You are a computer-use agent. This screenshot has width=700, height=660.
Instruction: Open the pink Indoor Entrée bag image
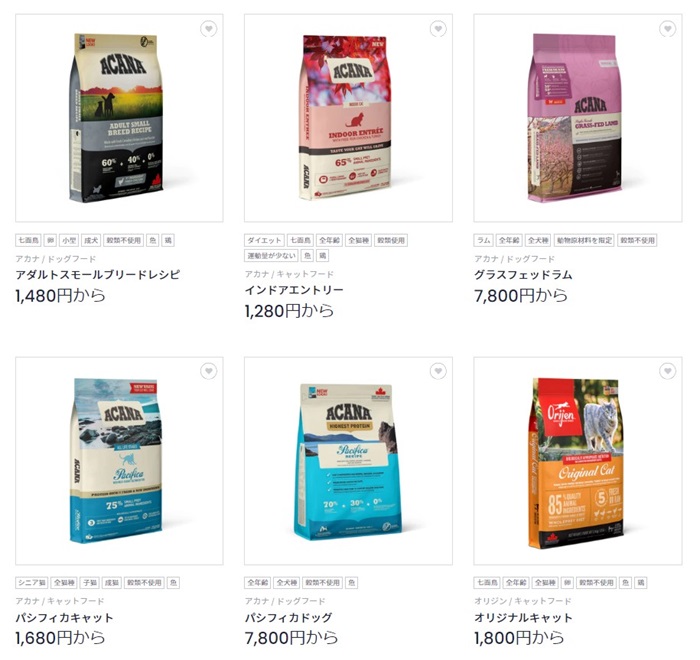click(x=345, y=118)
